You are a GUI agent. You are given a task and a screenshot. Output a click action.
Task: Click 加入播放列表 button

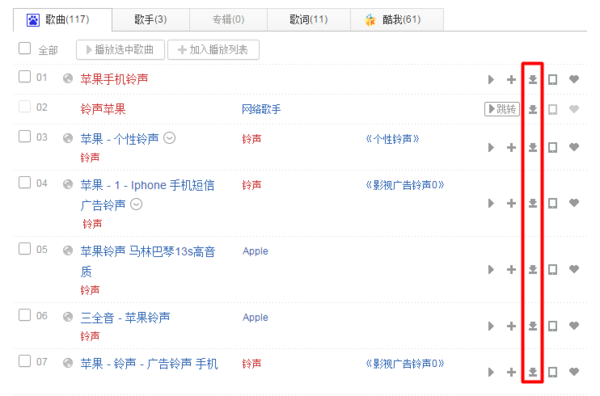(214, 50)
